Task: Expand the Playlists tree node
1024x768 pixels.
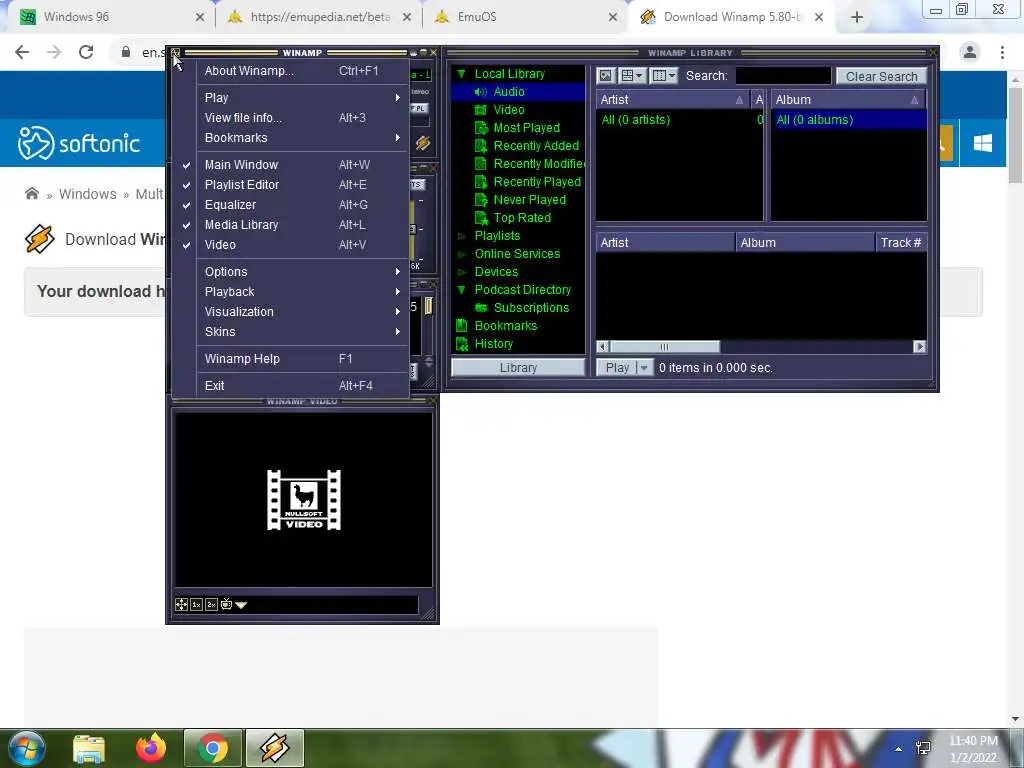Action: click(x=462, y=236)
